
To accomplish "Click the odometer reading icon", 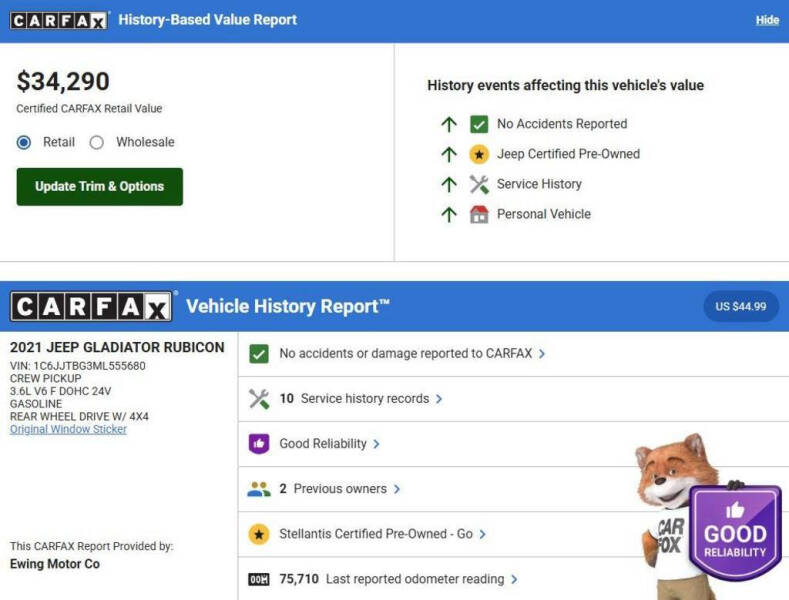I will click(x=259, y=579).
